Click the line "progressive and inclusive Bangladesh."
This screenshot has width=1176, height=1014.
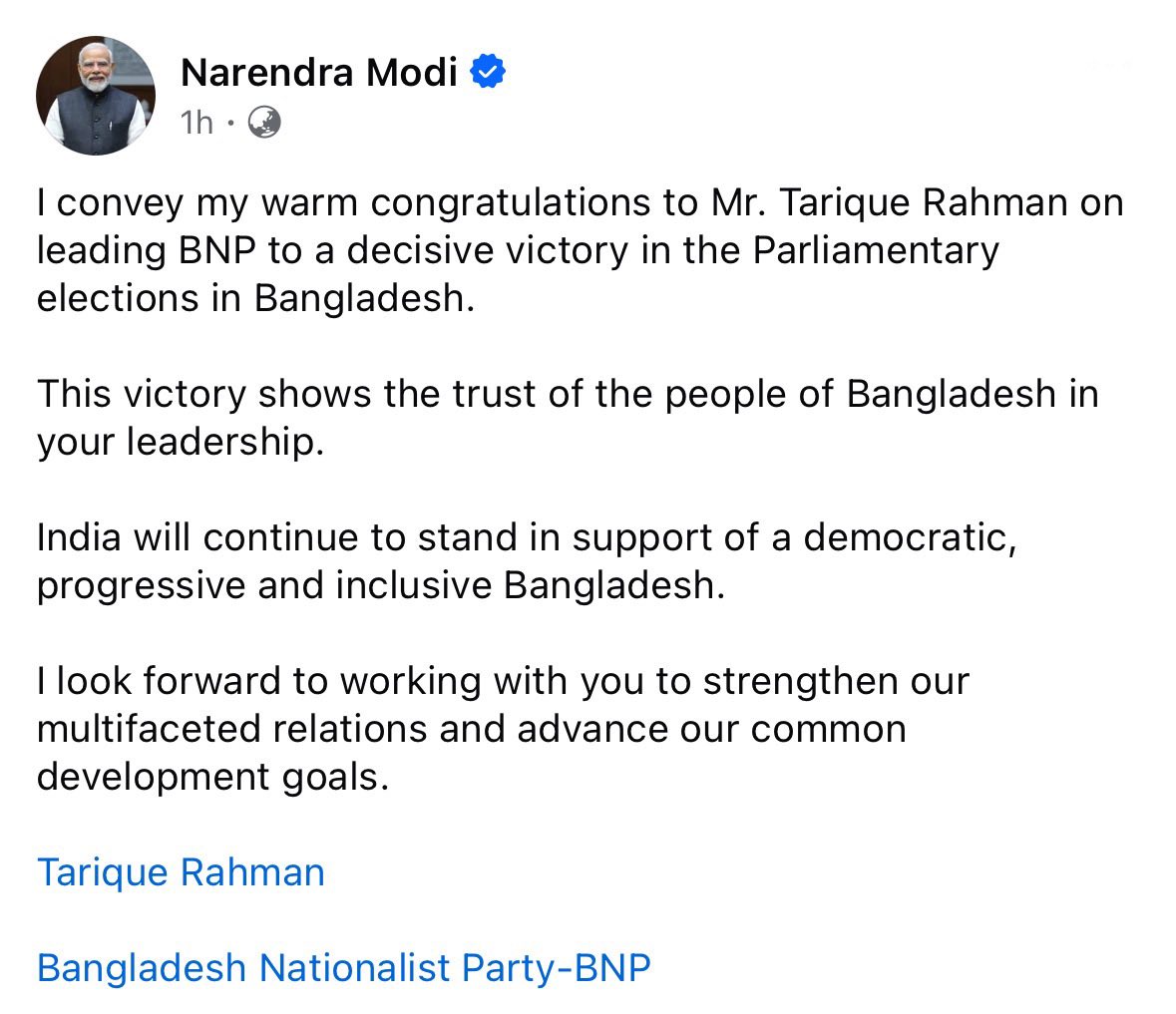click(x=380, y=585)
